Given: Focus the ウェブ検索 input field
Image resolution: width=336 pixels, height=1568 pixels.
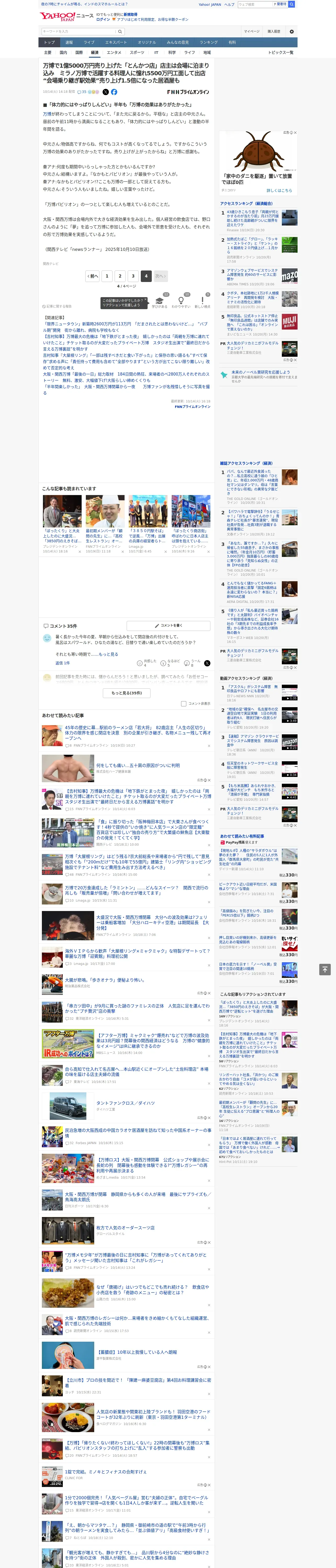Looking at the screenshot, I should [254, 4].
